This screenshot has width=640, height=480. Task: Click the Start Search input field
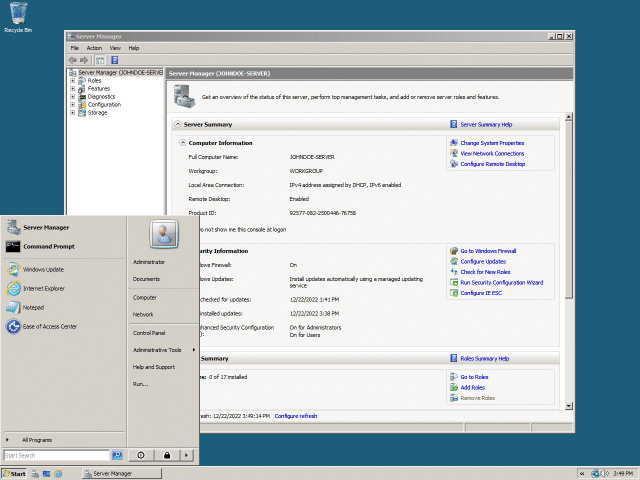56,455
